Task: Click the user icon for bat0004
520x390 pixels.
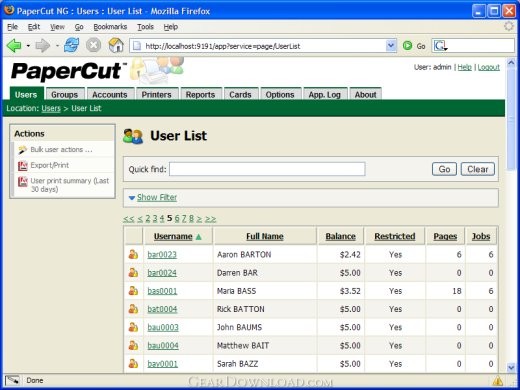Action: point(133,309)
